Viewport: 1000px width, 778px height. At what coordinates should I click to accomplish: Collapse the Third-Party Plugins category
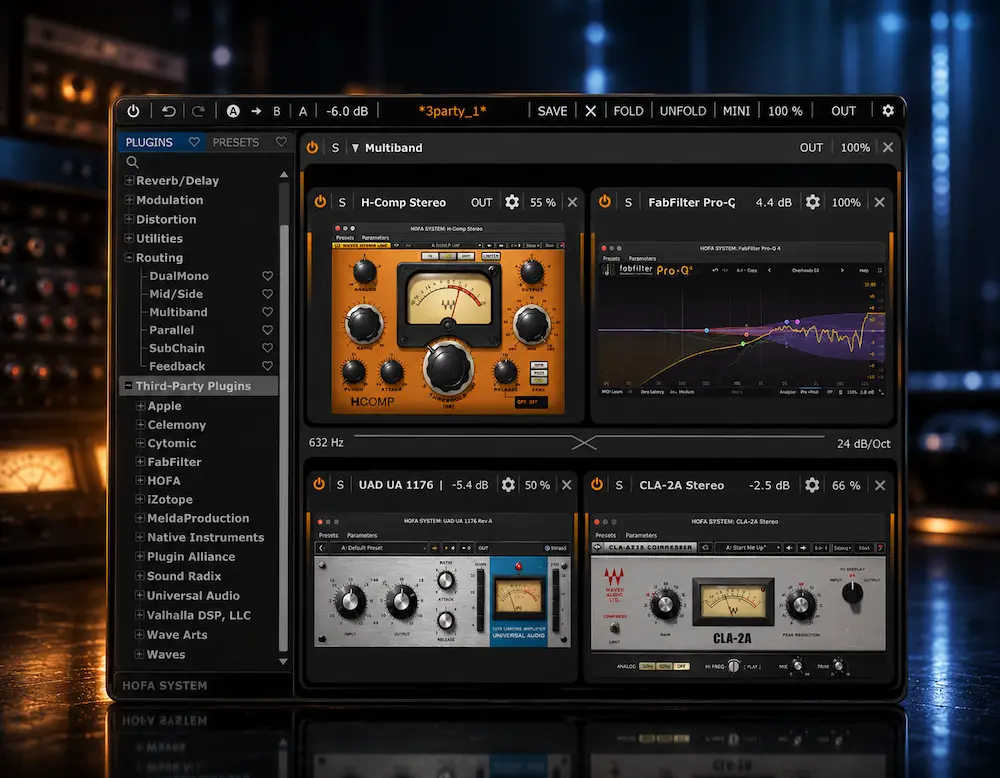pos(128,385)
